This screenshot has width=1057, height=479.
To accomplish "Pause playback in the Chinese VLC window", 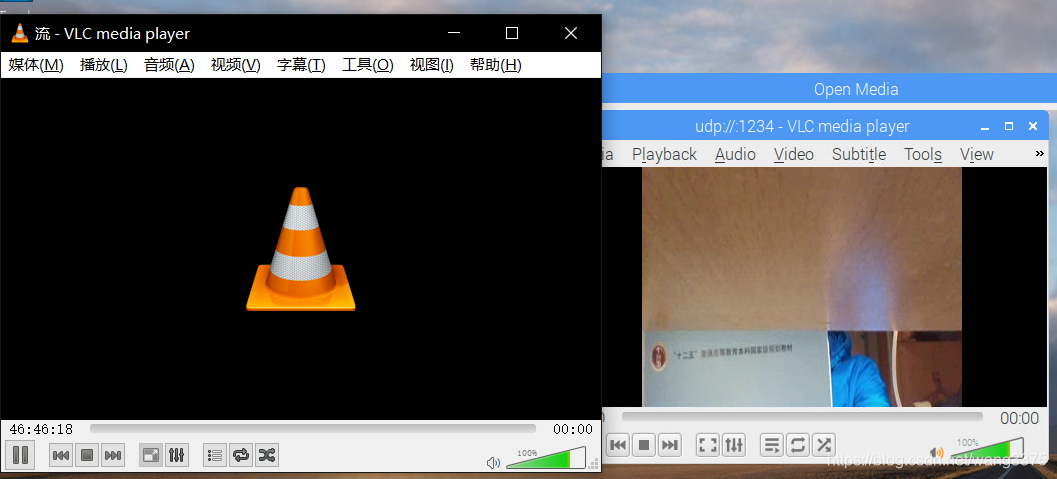I will tap(20, 455).
